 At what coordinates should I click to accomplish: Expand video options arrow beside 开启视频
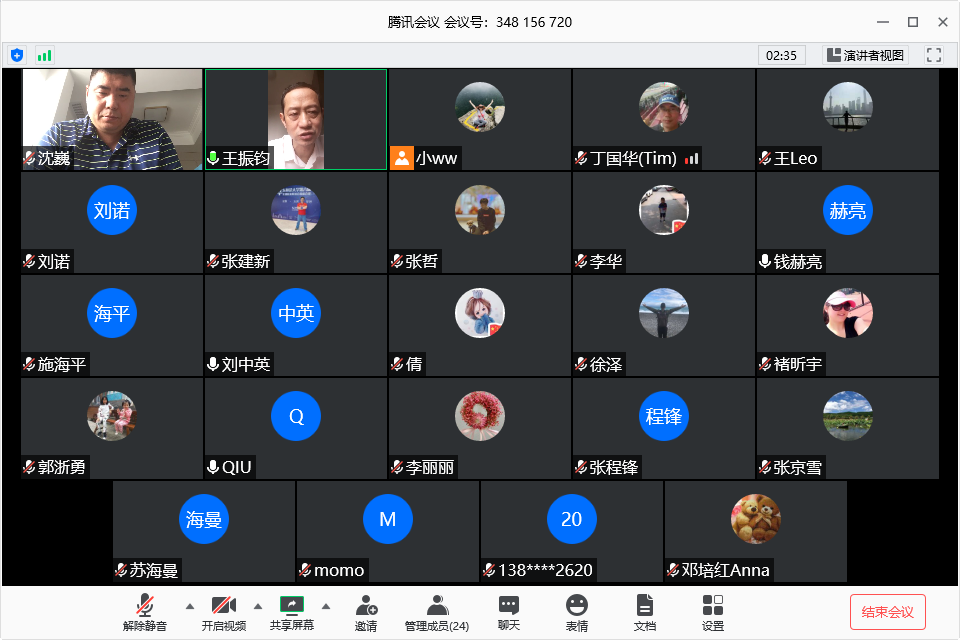tap(257, 606)
